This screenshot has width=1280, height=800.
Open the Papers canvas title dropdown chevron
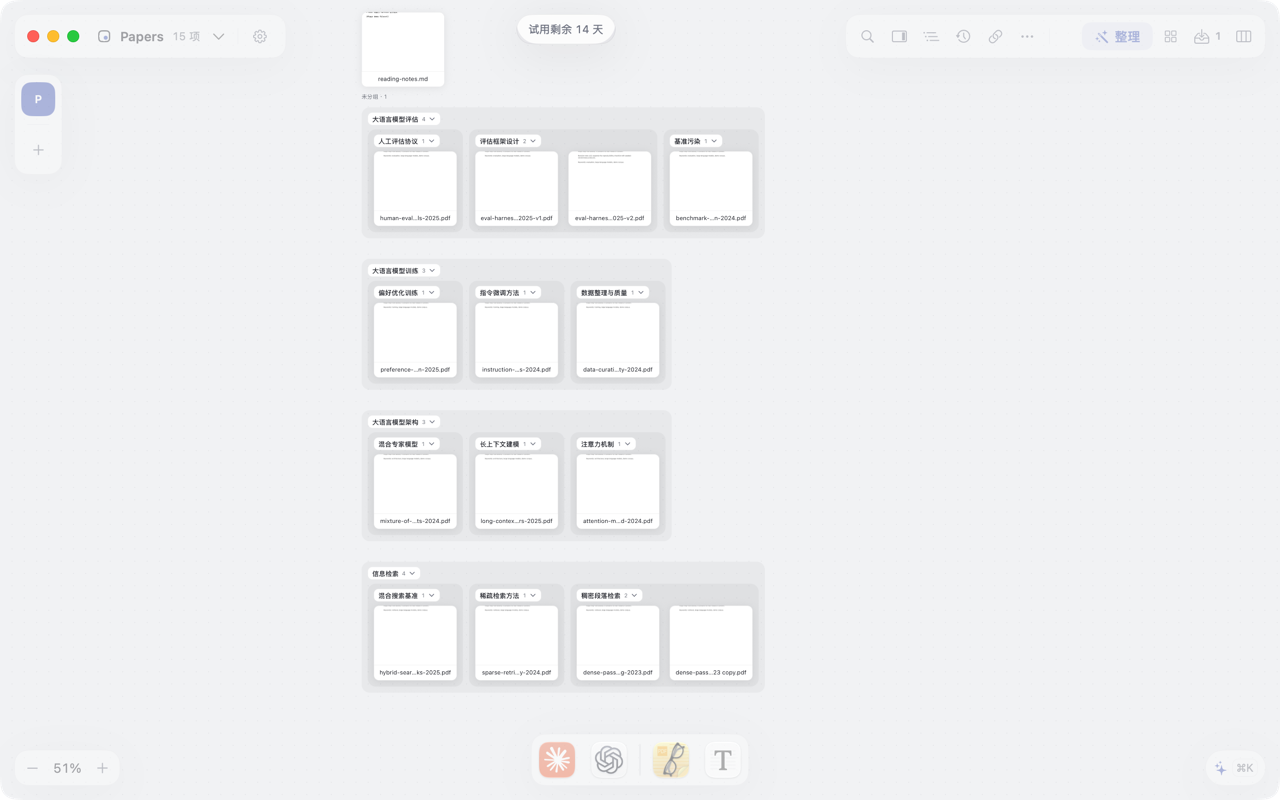218,37
